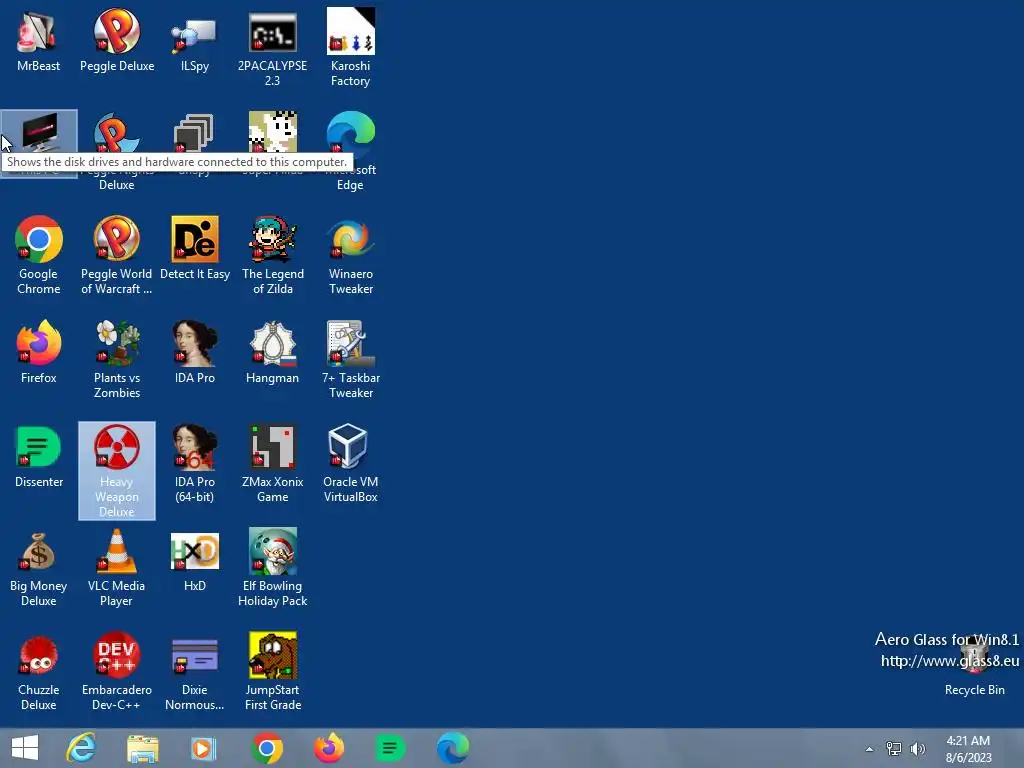Select the dnSpy stacked-windows icon
The height and width of the screenshot is (768, 1024).
[x=194, y=133]
